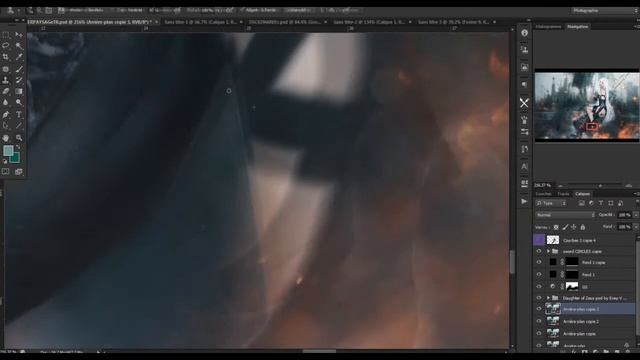Viewport: 640px width, 360px height.
Task: Open the Tool Presets panel icon
Action: pos(524,103)
